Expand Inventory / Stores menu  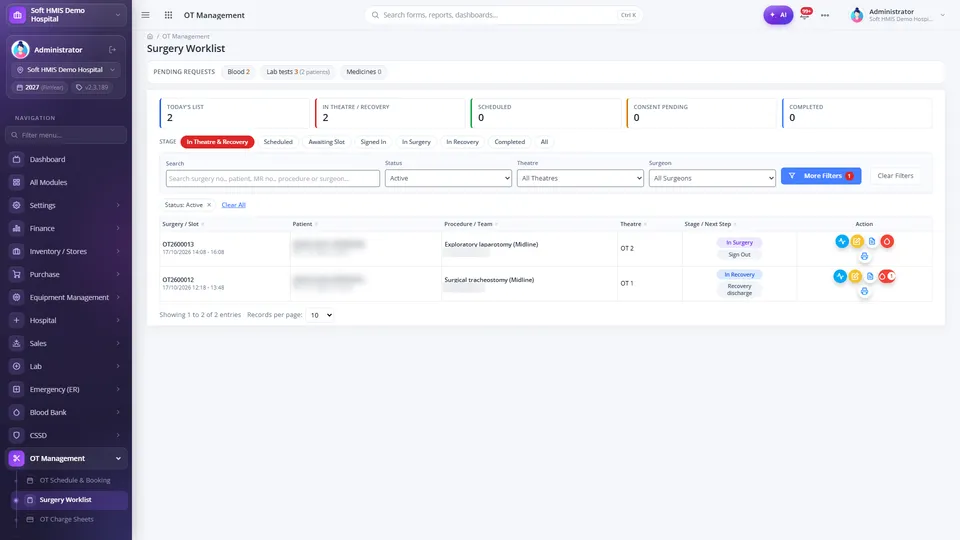pyautogui.click(x=66, y=251)
